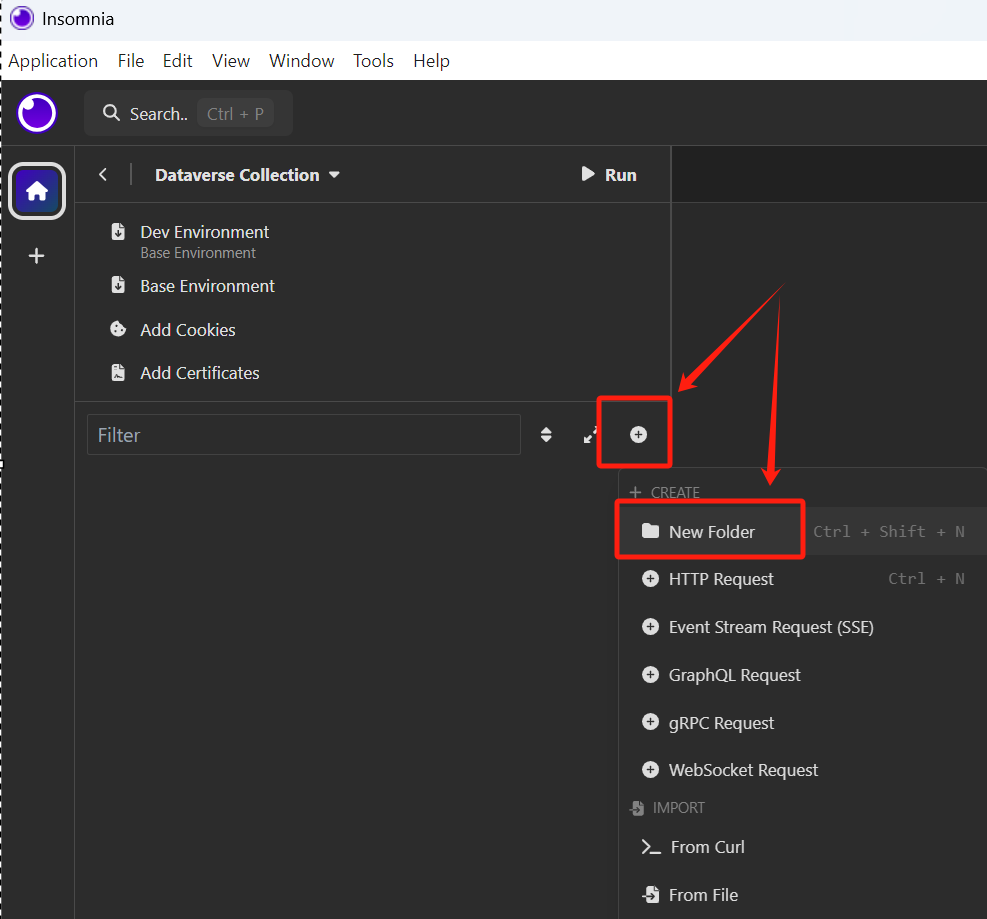This screenshot has width=987, height=919.
Task: Open the Window menu
Action: pos(302,61)
